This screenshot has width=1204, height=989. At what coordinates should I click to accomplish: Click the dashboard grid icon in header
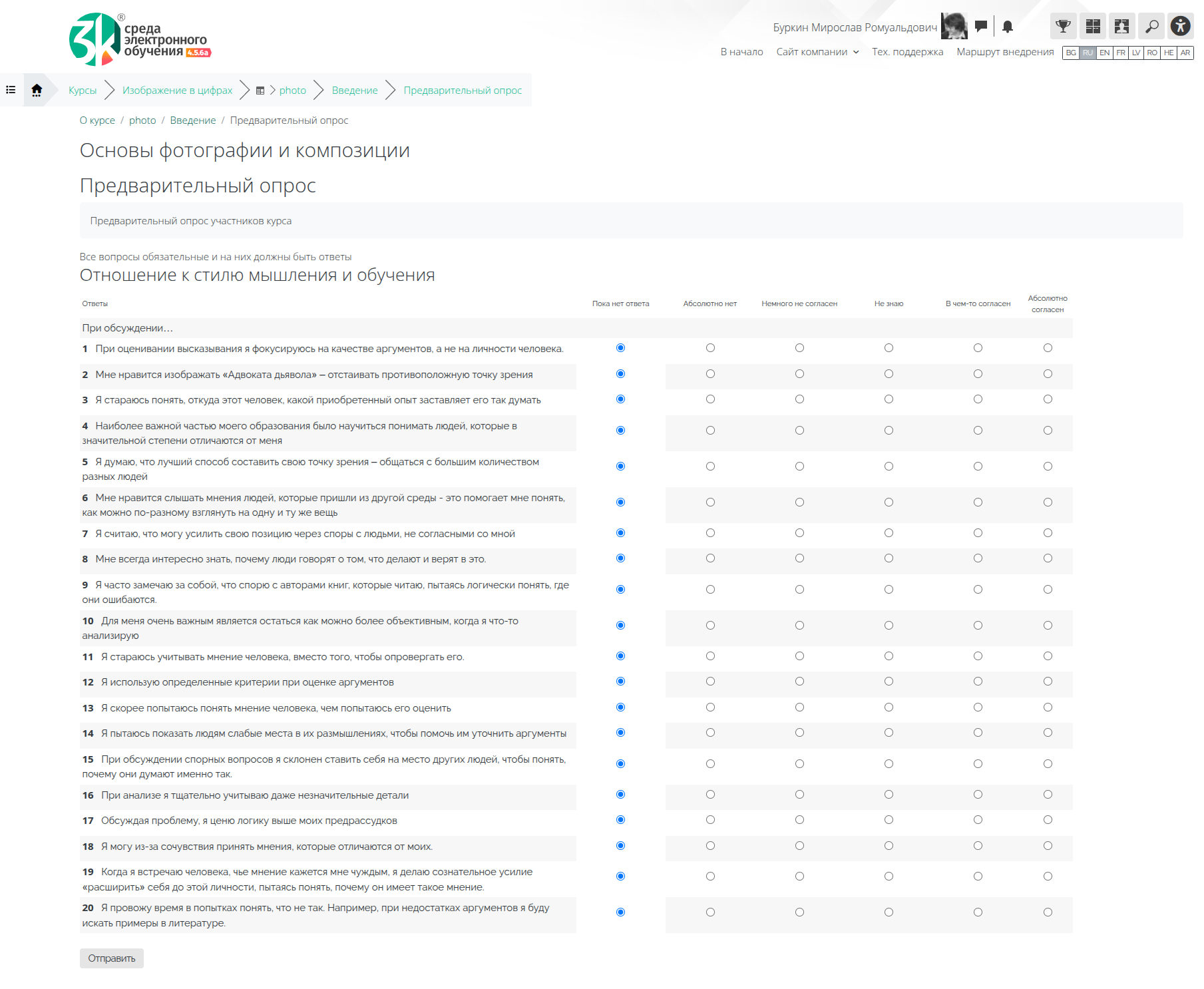(x=1092, y=27)
